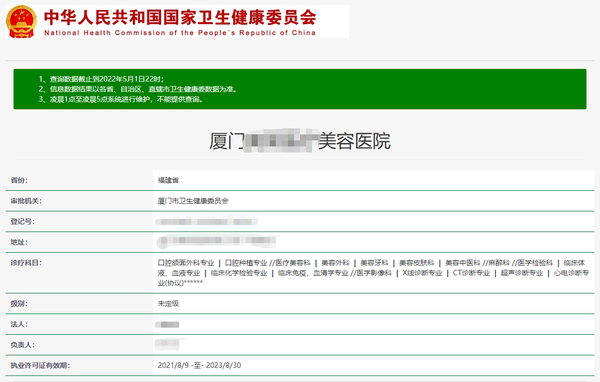Select the department 超声诊断专业
Viewport: 600px width, 382px height.
[522, 273]
